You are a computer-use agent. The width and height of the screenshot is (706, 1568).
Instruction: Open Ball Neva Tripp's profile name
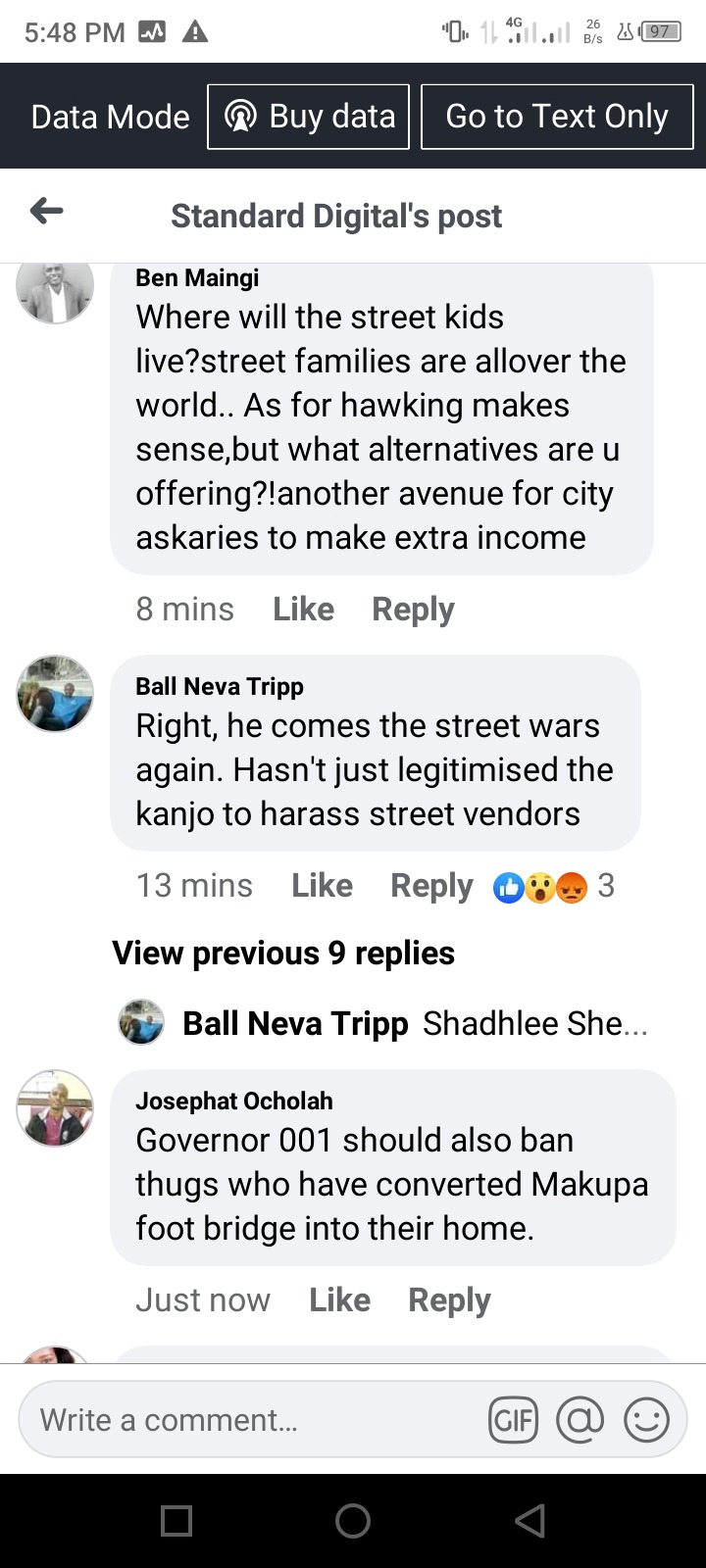pos(220,686)
